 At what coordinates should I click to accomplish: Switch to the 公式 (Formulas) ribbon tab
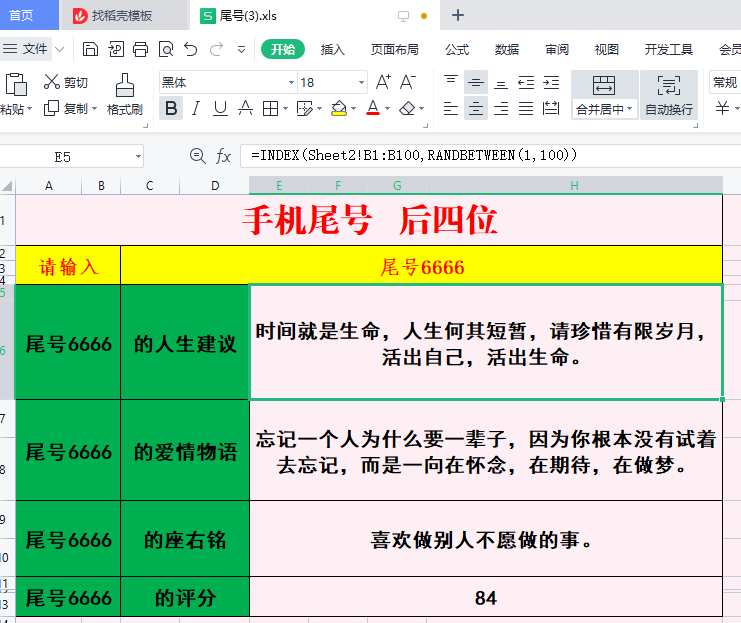[457, 49]
